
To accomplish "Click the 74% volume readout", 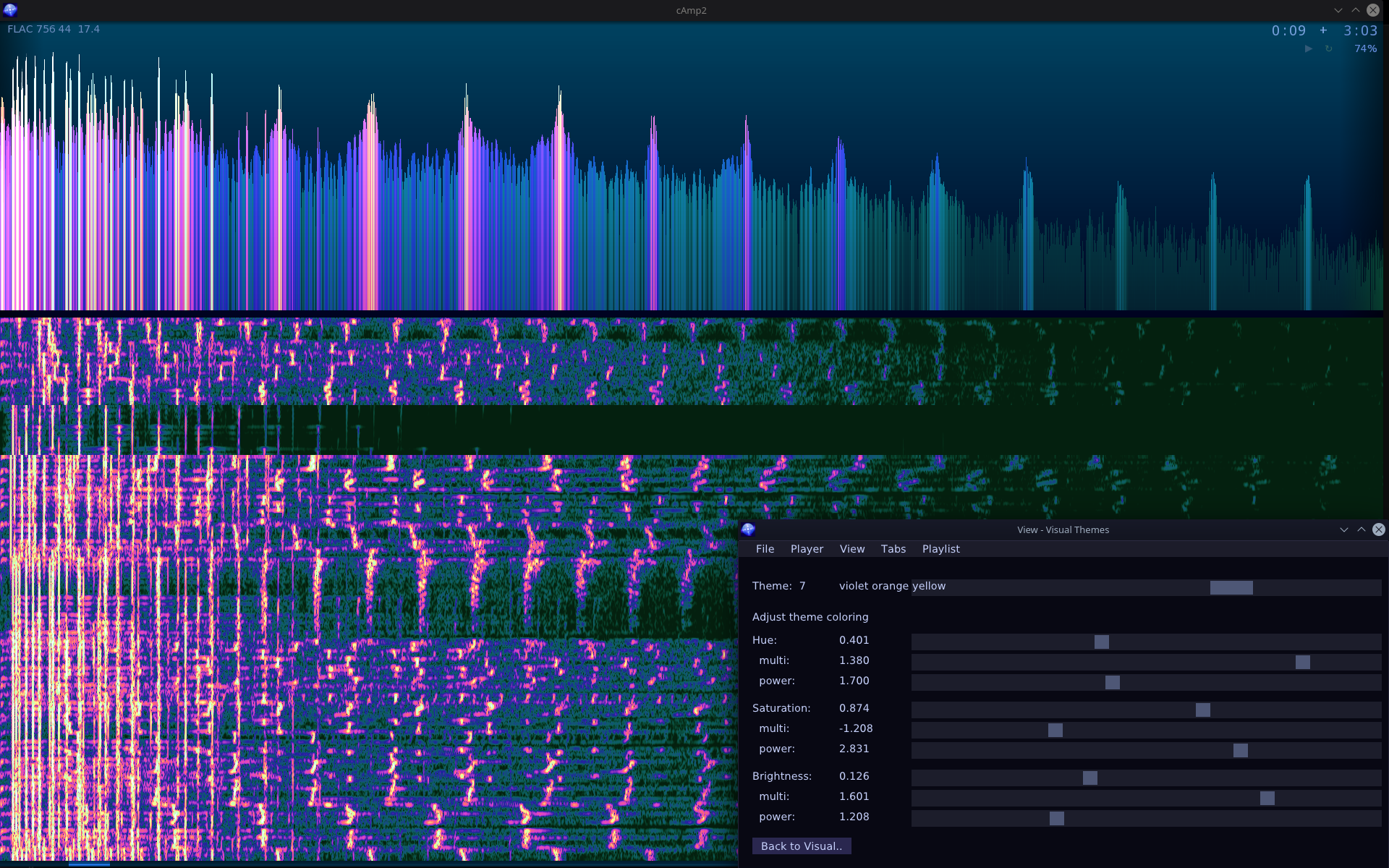I will coord(1365,48).
